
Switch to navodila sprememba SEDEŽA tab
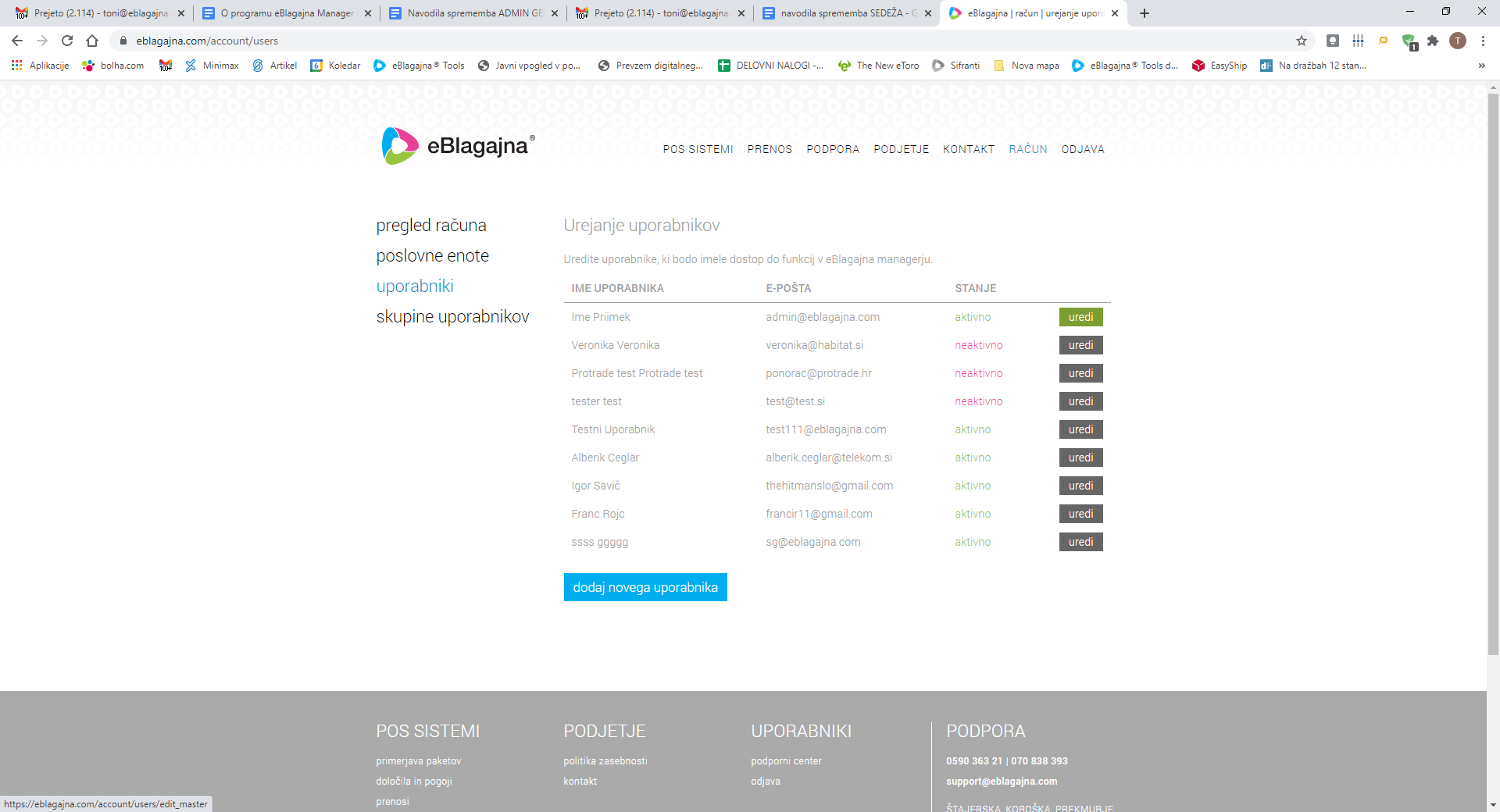pos(848,13)
